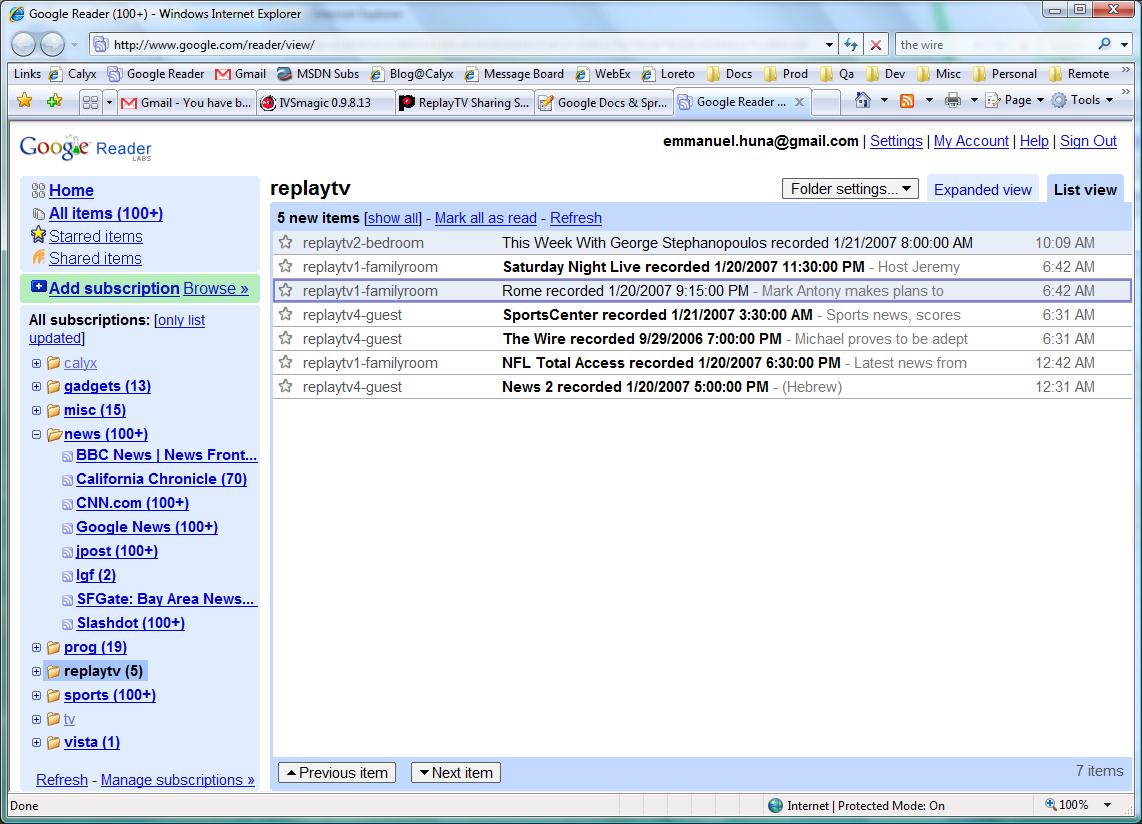
Task: Star the This Week With George Stephanopoulos item
Action: 286,242
